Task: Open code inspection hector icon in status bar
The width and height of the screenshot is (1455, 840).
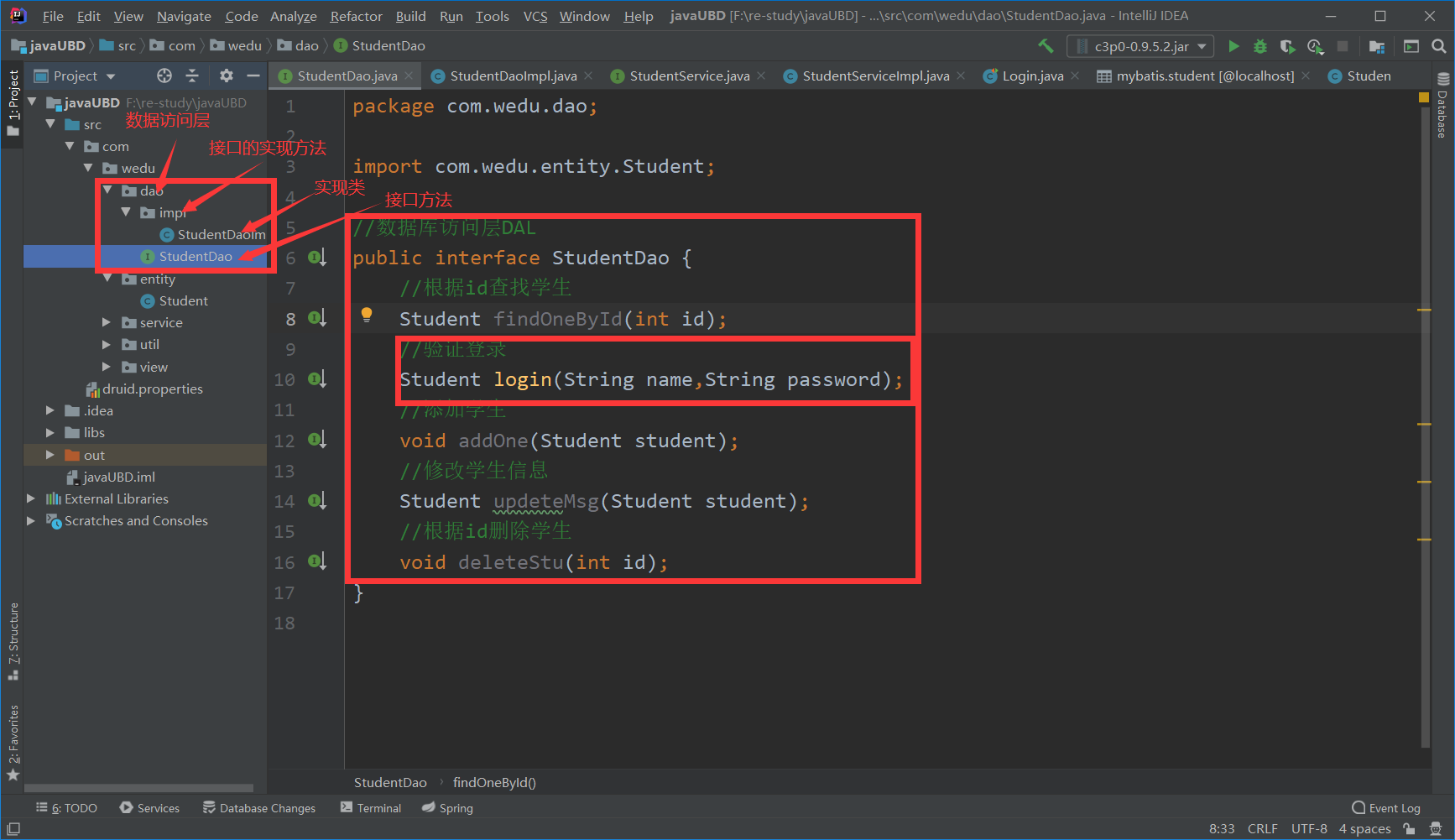Action: click(1436, 828)
